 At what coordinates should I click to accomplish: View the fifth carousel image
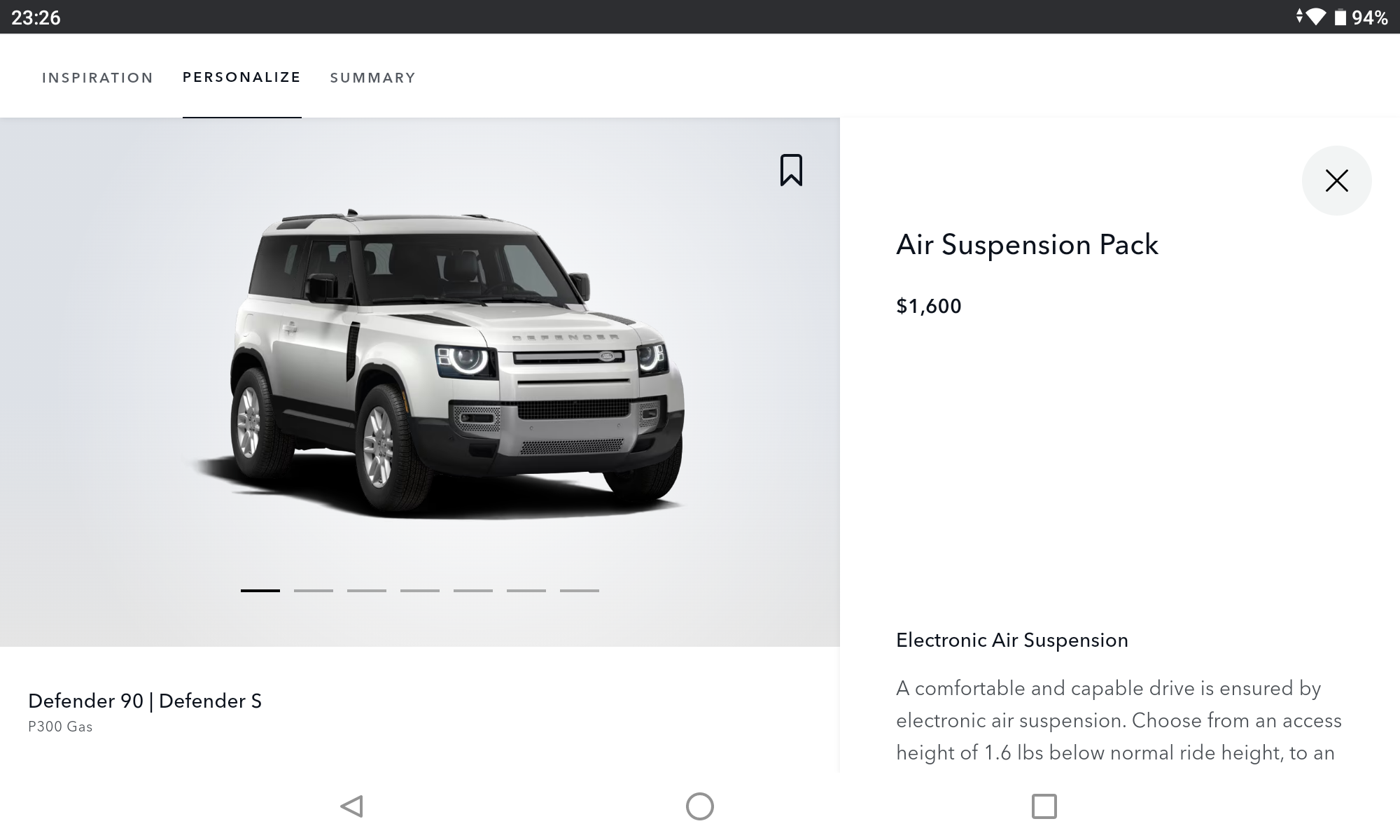click(x=473, y=591)
